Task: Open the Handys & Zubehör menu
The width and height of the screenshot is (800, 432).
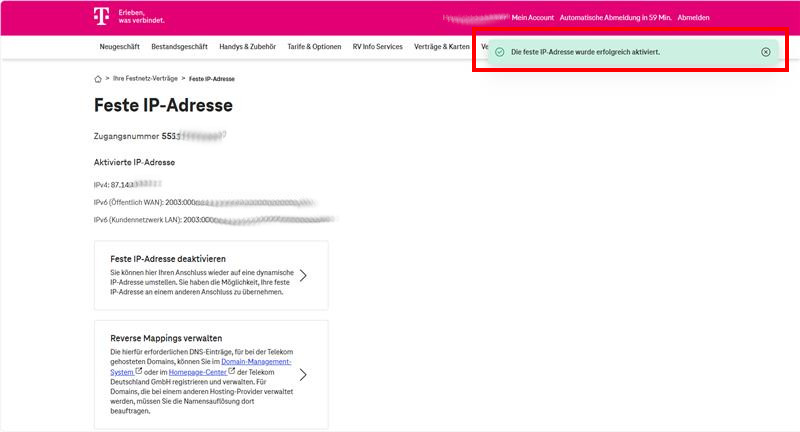Action: click(x=247, y=46)
